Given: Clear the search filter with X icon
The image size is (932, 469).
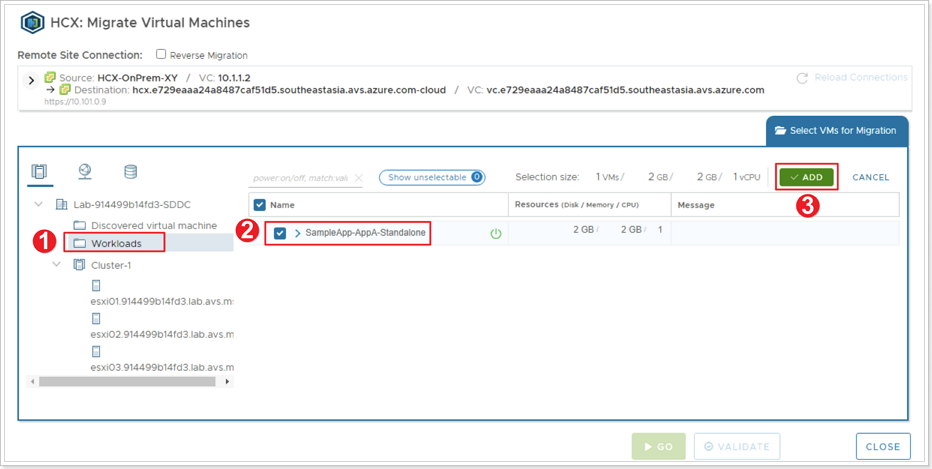Looking at the screenshot, I should point(358,178).
